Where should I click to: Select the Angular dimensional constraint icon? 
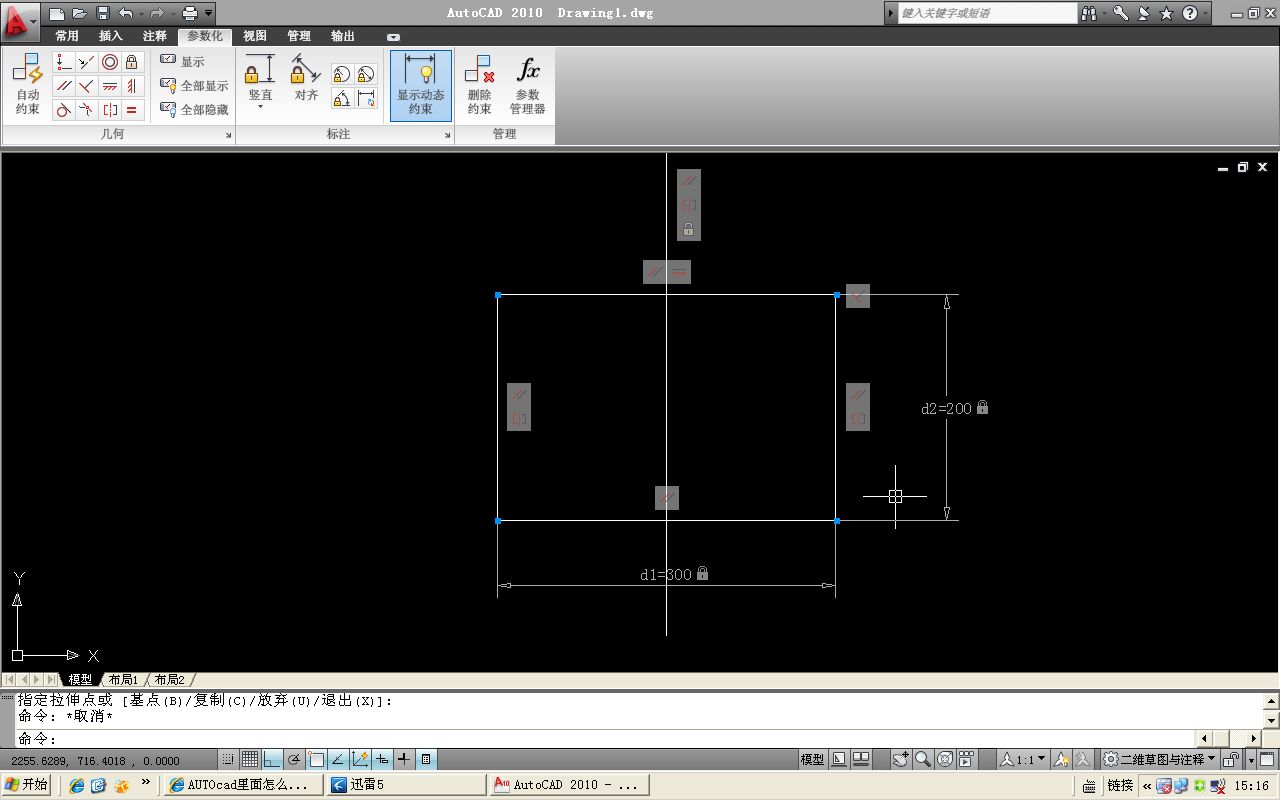pos(342,98)
